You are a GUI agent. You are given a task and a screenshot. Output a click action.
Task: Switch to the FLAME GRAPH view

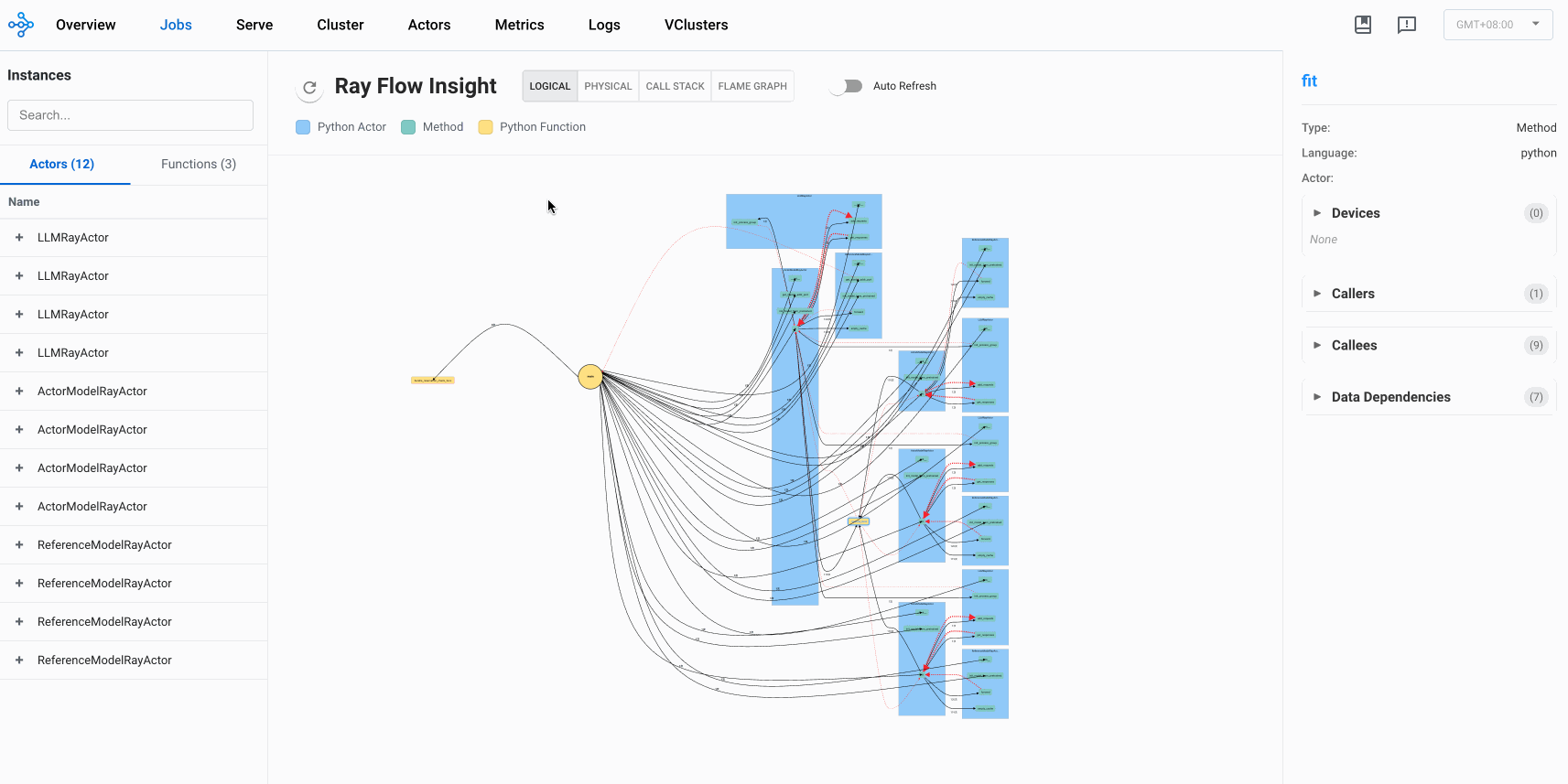click(x=752, y=86)
